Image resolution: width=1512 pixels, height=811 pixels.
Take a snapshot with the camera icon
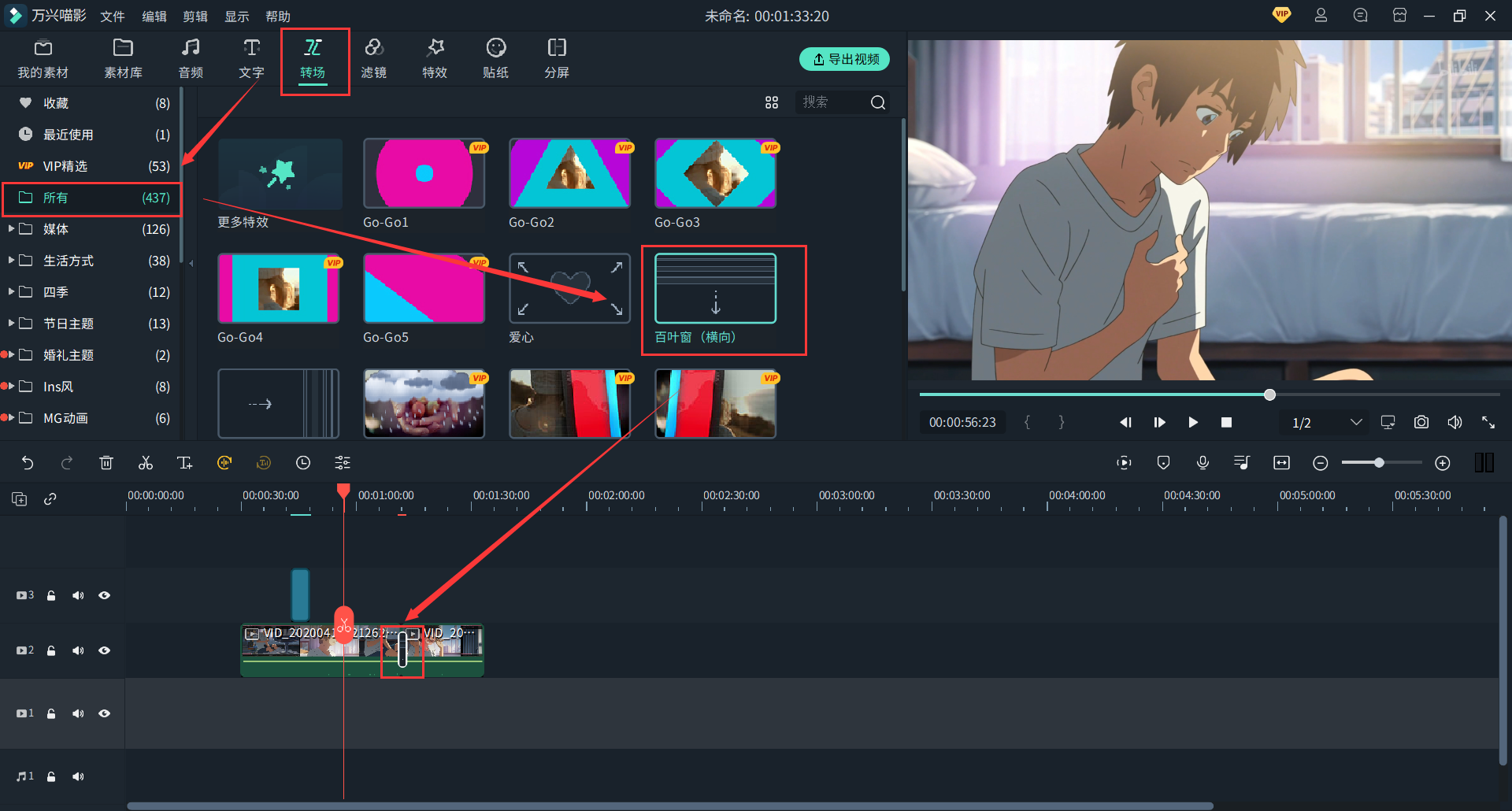(x=1421, y=422)
